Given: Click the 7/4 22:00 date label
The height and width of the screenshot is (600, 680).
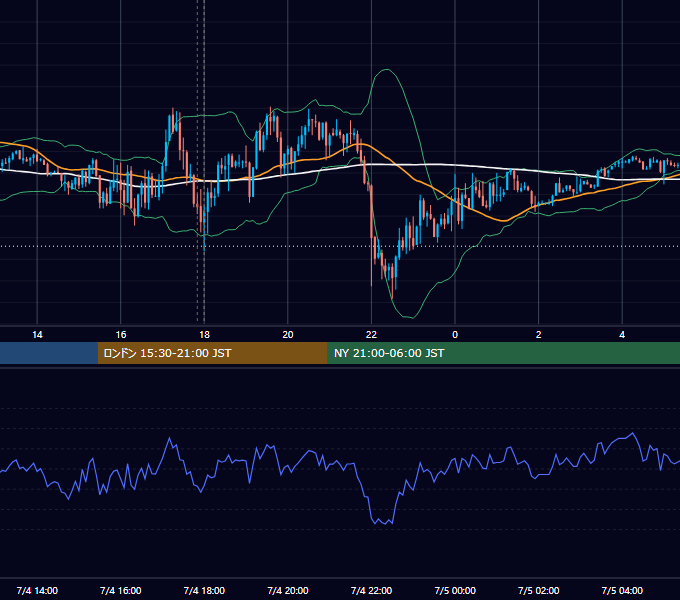Looking at the screenshot, I should click(372, 590).
